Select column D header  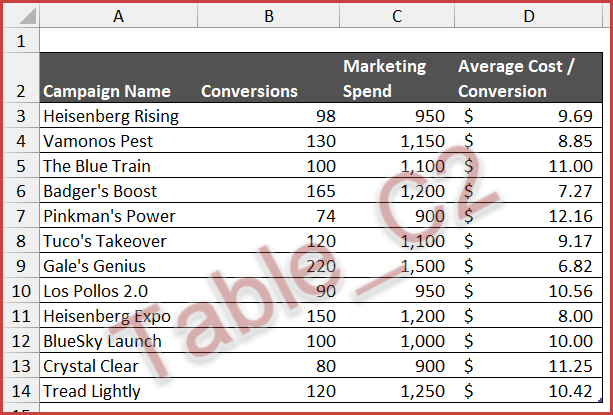528,16
